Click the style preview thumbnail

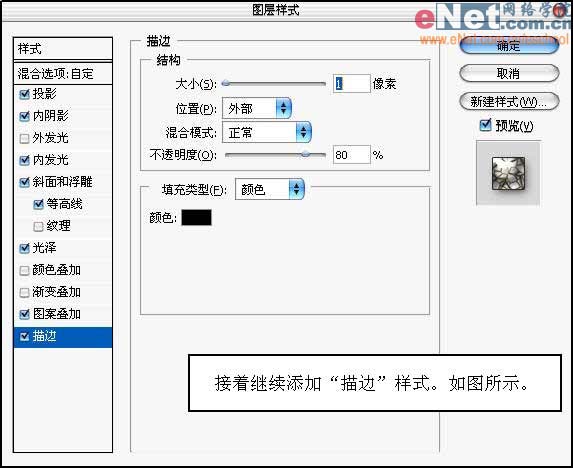click(x=508, y=174)
